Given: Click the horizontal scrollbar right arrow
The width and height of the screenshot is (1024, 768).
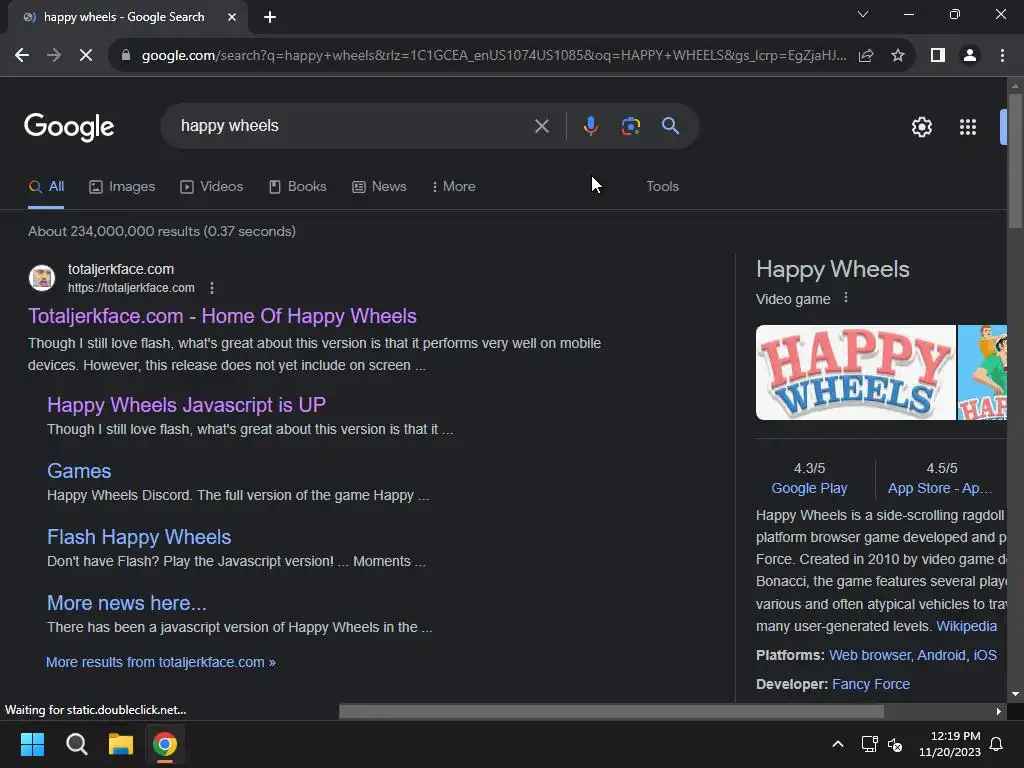Looking at the screenshot, I should (x=999, y=711).
